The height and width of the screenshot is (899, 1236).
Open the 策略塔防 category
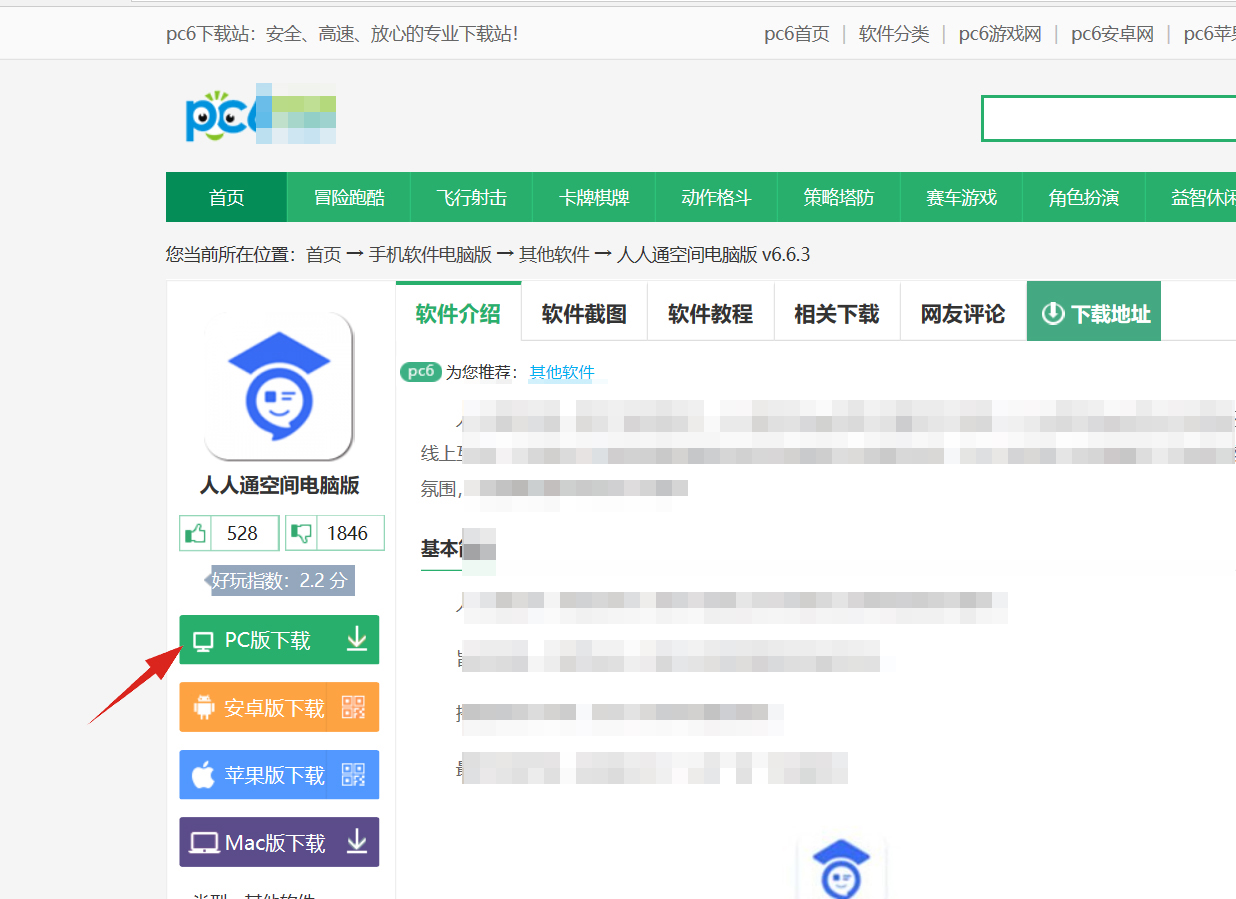click(x=839, y=197)
